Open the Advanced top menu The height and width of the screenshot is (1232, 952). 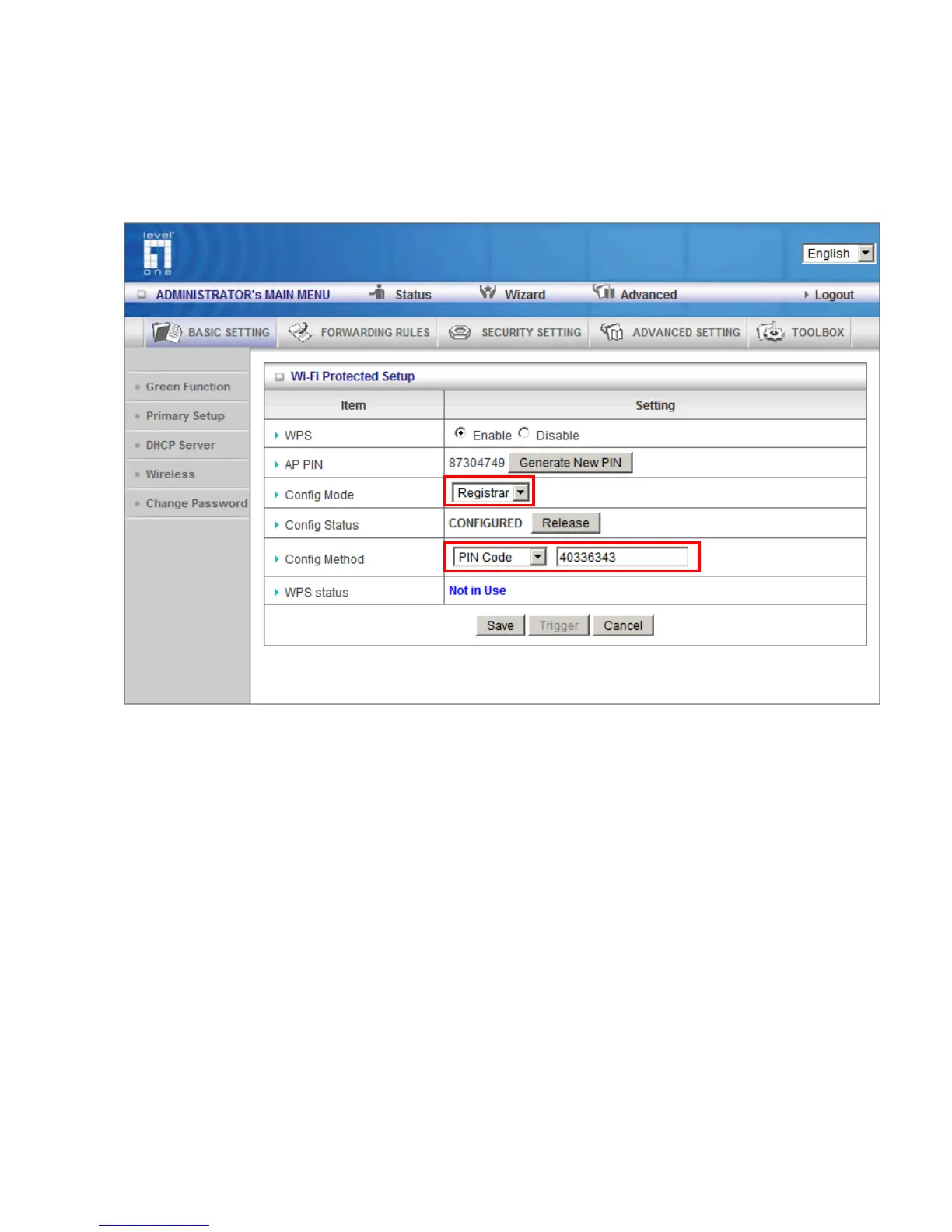click(649, 295)
